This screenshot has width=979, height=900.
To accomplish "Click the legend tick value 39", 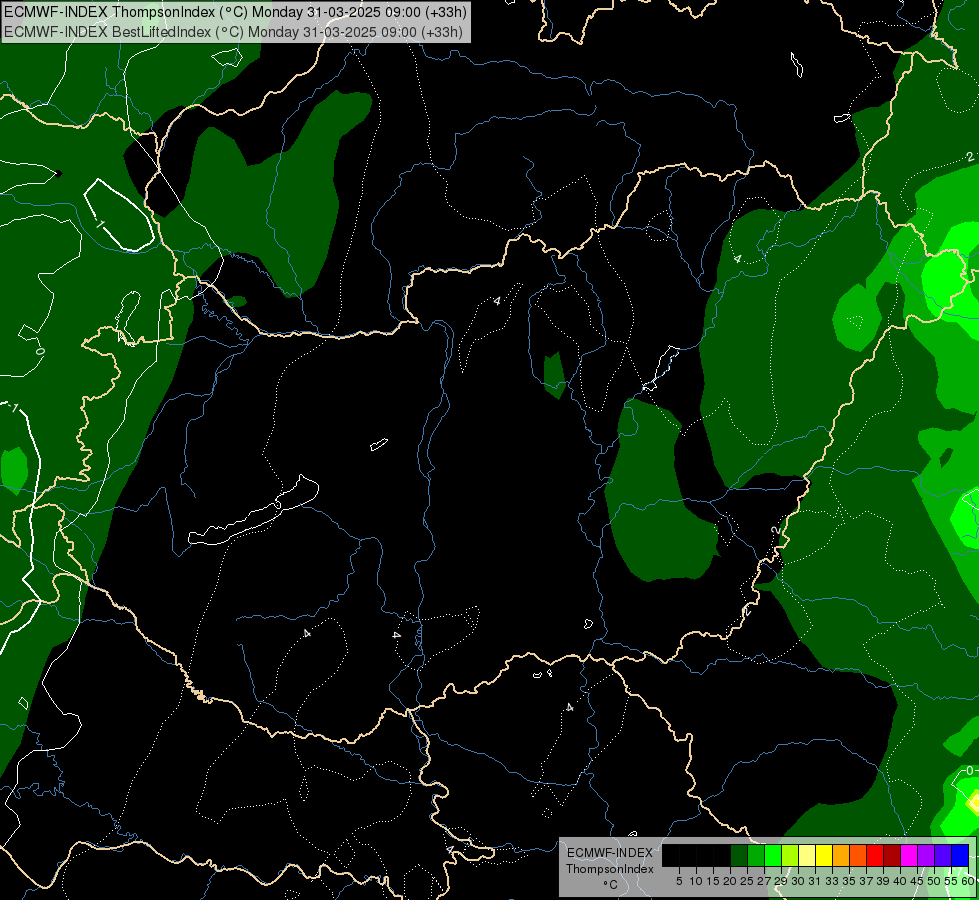I will [883, 881].
